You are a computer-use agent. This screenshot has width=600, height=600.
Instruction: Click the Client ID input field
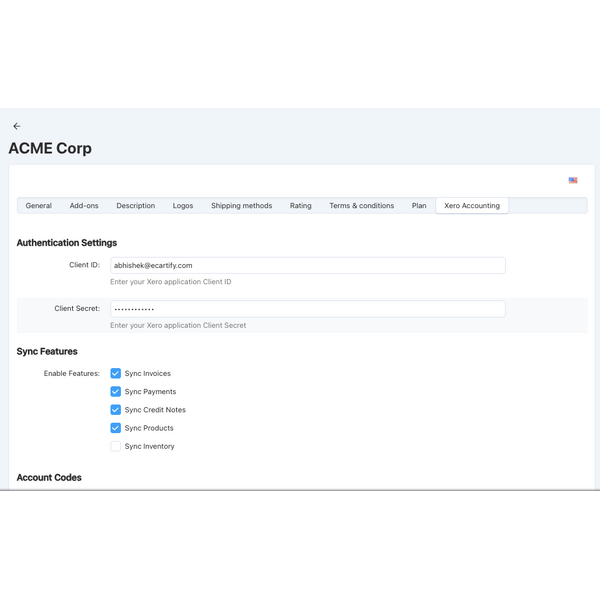pyautogui.click(x=307, y=265)
